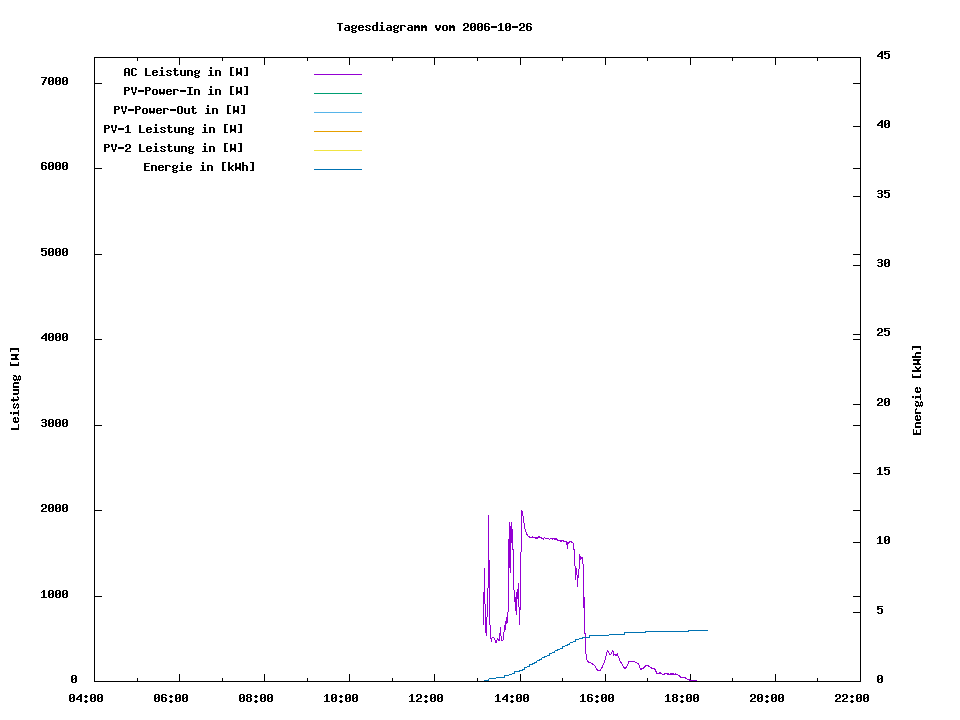Click the 2000 tick label on power axis
The height and width of the screenshot is (720, 960).
click(x=52, y=510)
